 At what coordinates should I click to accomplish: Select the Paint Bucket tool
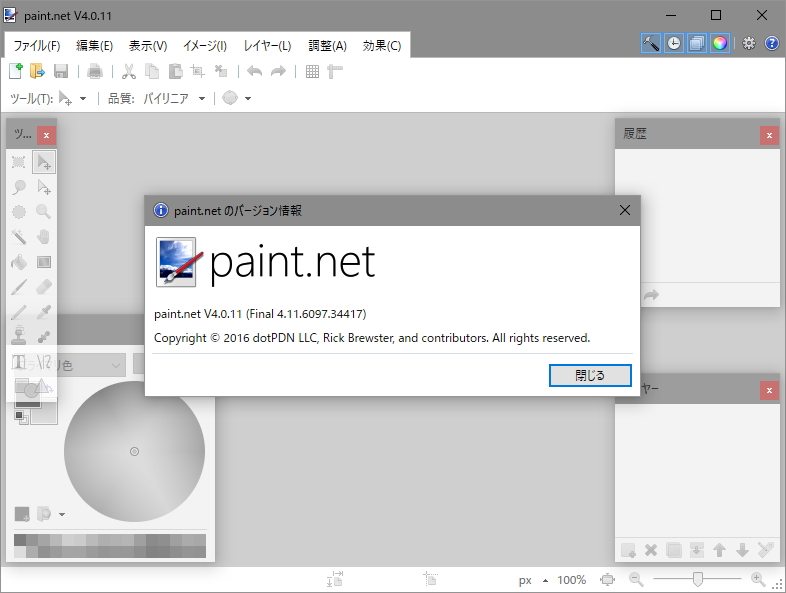[x=19, y=262]
